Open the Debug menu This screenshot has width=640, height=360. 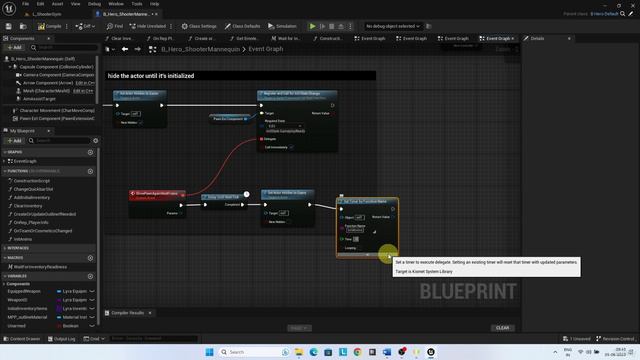pos(94,4)
